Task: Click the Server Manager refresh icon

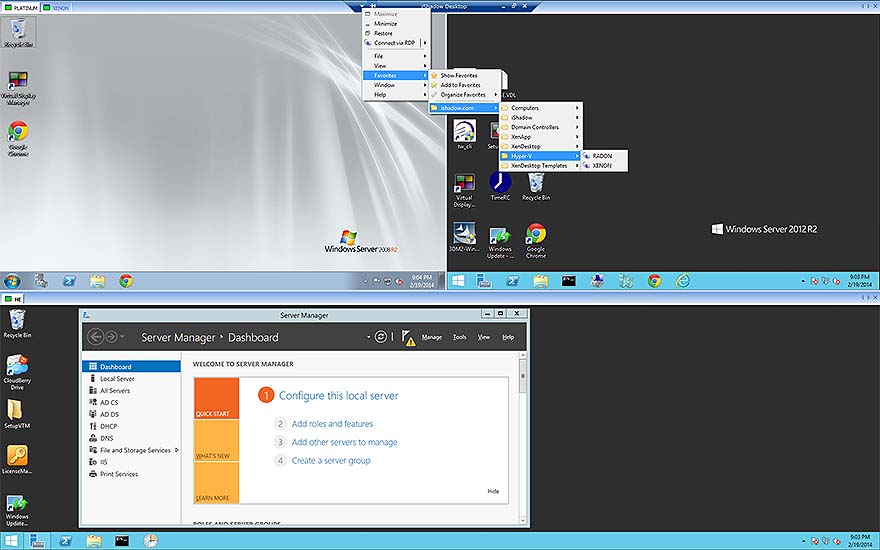Action: 381,337
